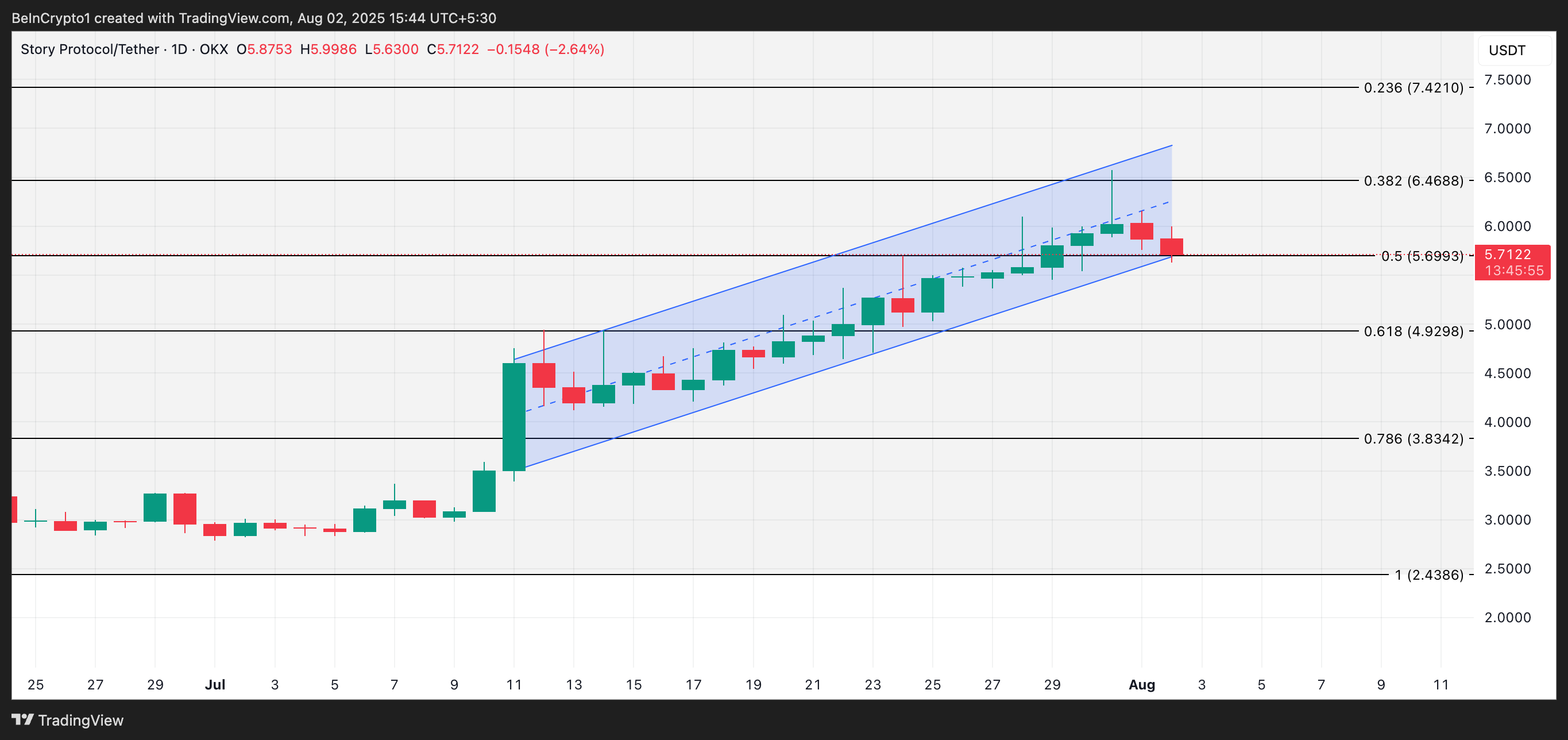Click the Aug label on the time axis
This screenshot has height=740, width=1568.
coord(1142,685)
